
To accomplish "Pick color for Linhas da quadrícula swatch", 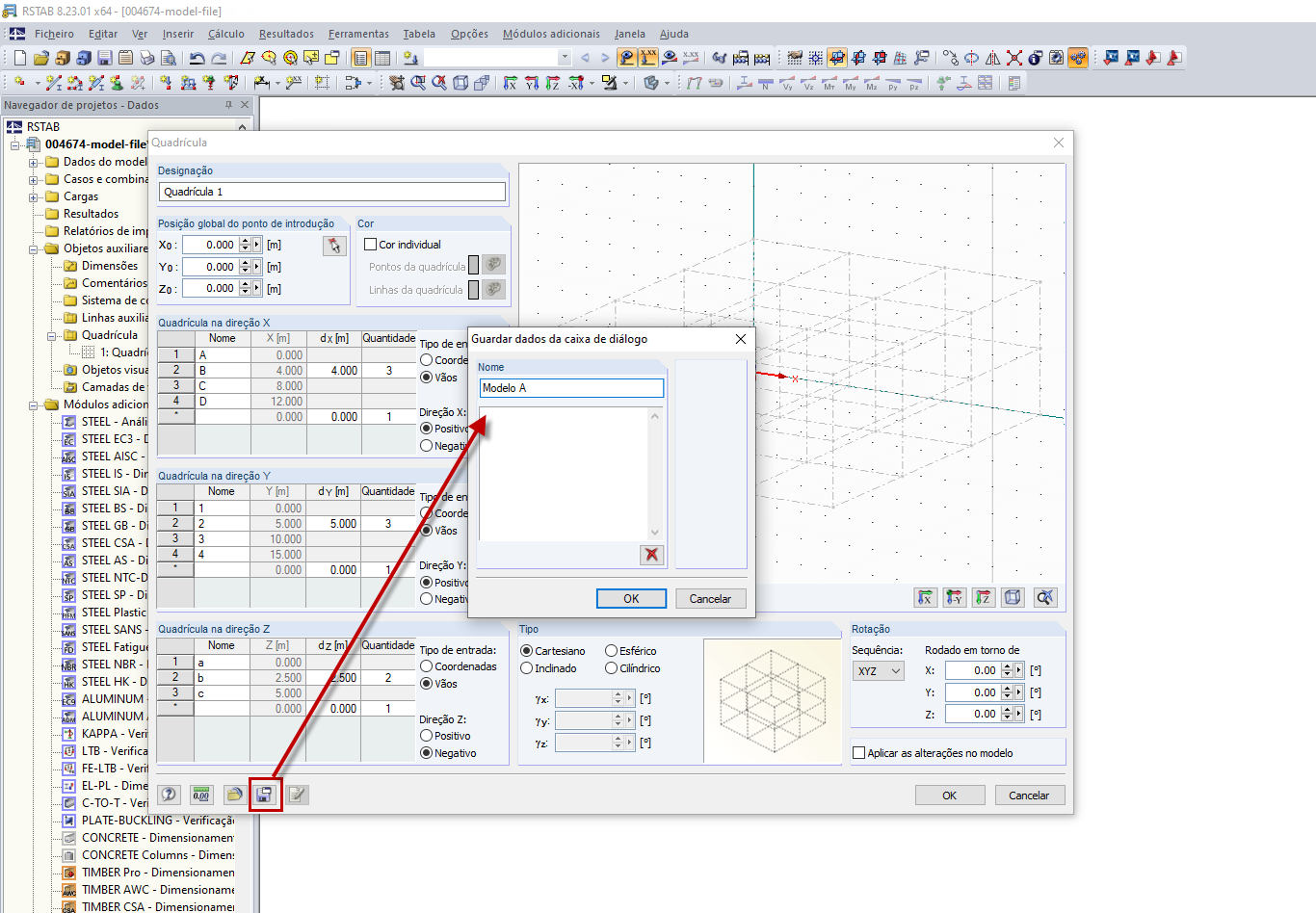I will 493,289.
